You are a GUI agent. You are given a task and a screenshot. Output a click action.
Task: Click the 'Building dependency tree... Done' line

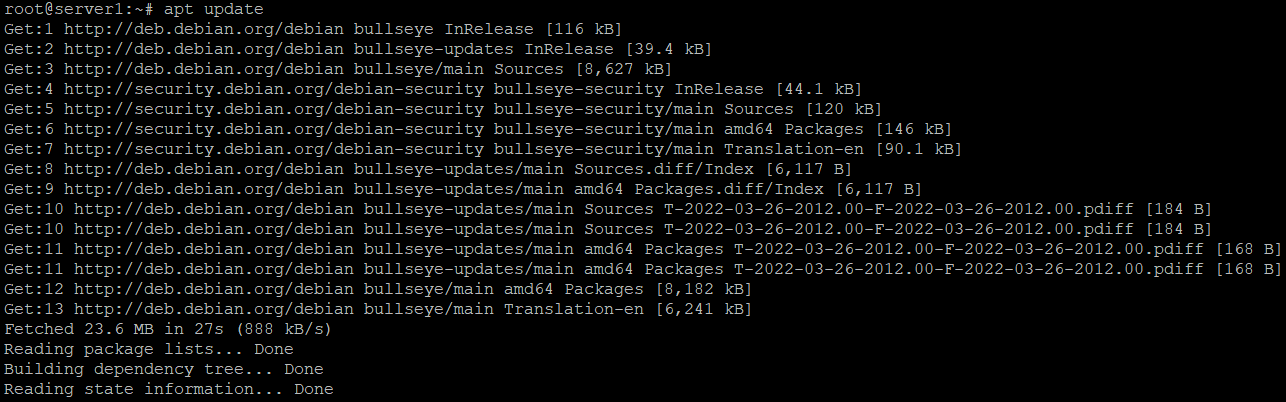click(x=164, y=369)
